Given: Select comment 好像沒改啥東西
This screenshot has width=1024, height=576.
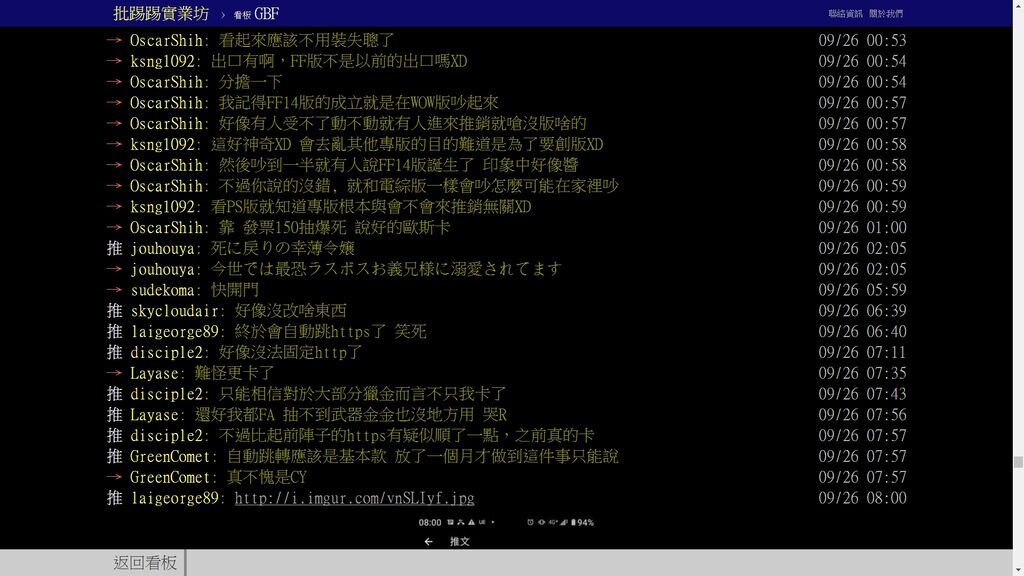Looking at the screenshot, I should pyautogui.click(x=291, y=311).
